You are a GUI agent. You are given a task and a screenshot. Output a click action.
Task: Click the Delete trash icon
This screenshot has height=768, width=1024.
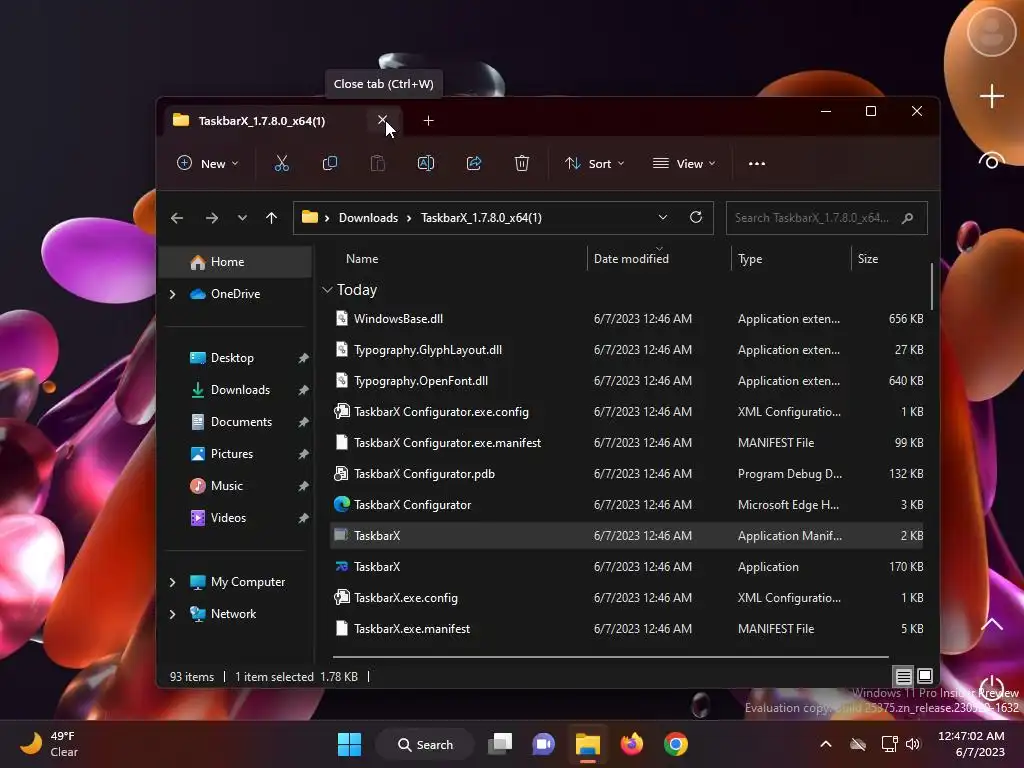click(x=522, y=163)
